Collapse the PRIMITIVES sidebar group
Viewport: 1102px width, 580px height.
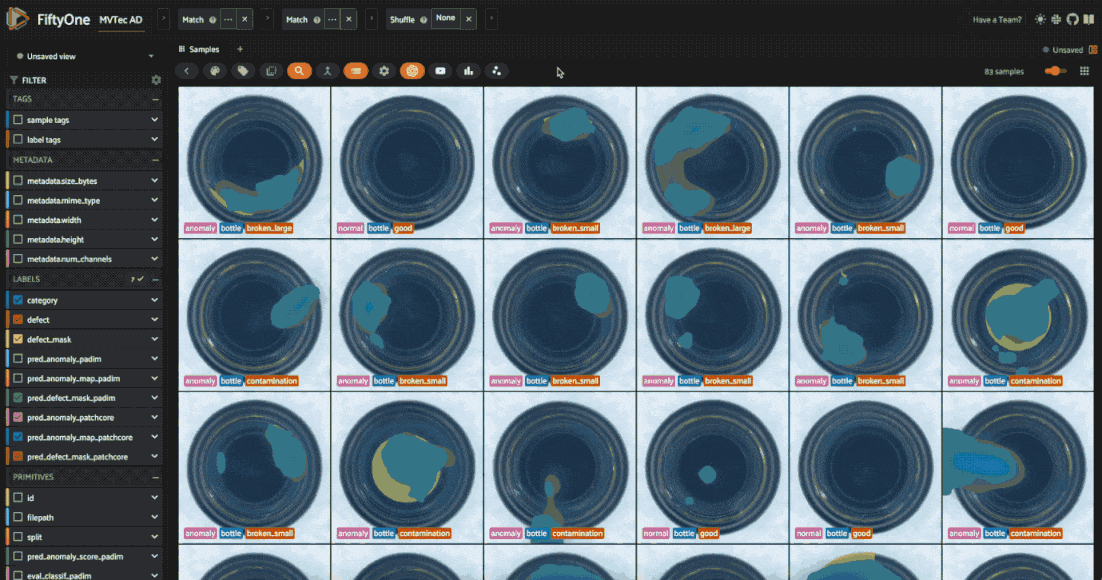coord(155,477)
